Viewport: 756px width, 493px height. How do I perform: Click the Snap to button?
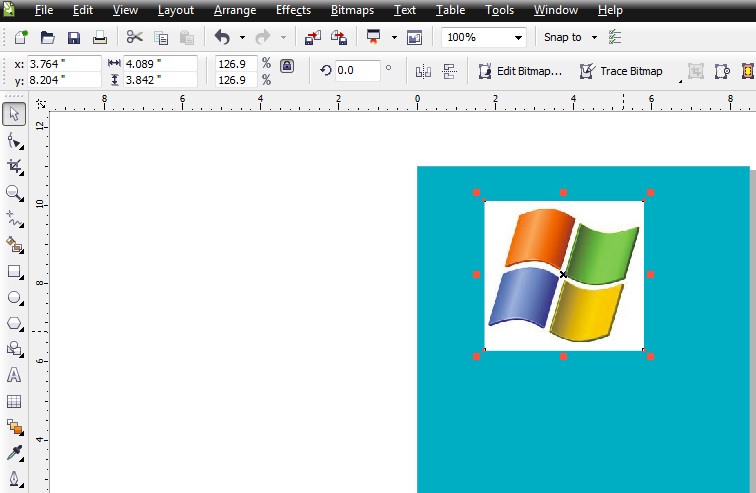(563, 37)
